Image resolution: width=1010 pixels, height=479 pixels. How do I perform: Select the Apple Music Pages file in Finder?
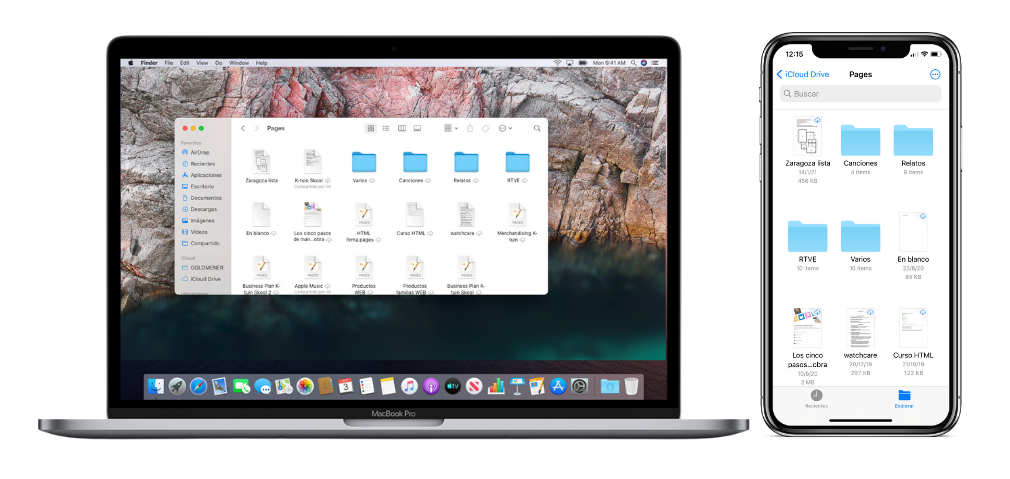point(312,267)
